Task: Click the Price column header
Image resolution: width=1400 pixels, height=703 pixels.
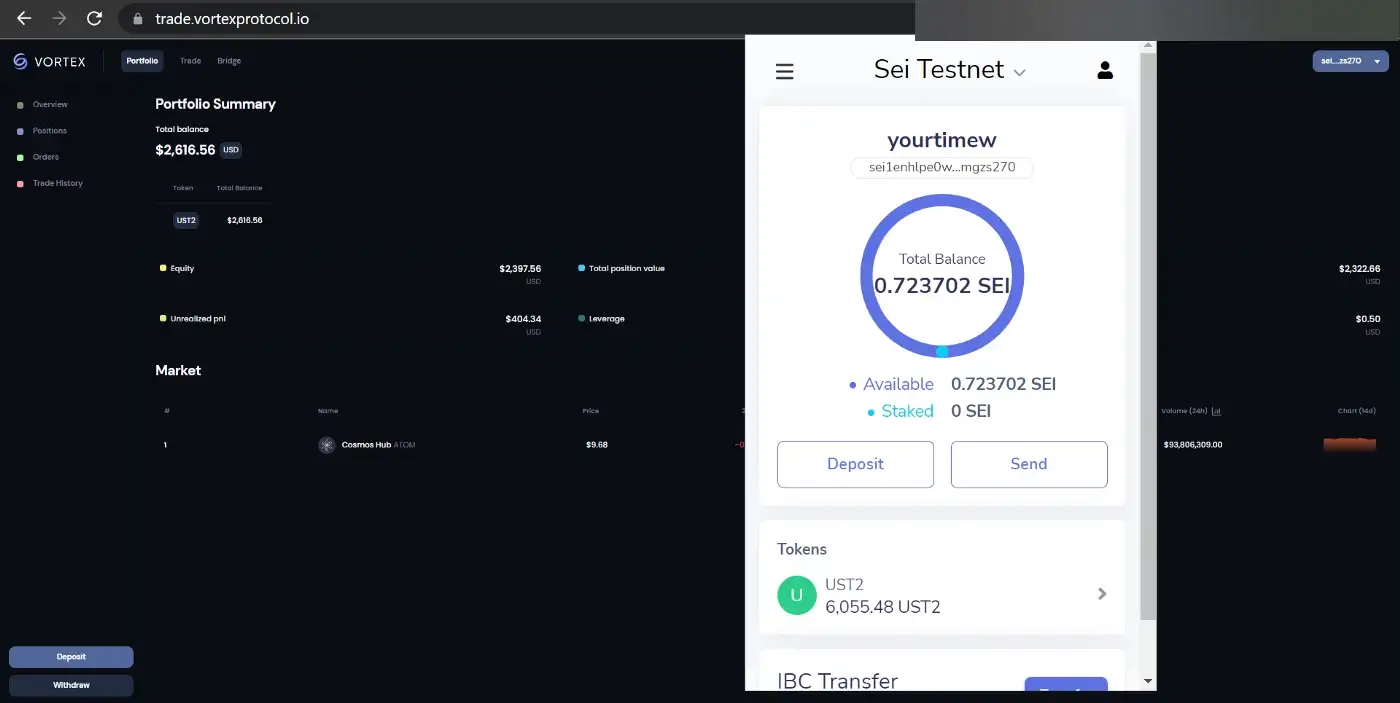Action: tap(591, 411)
